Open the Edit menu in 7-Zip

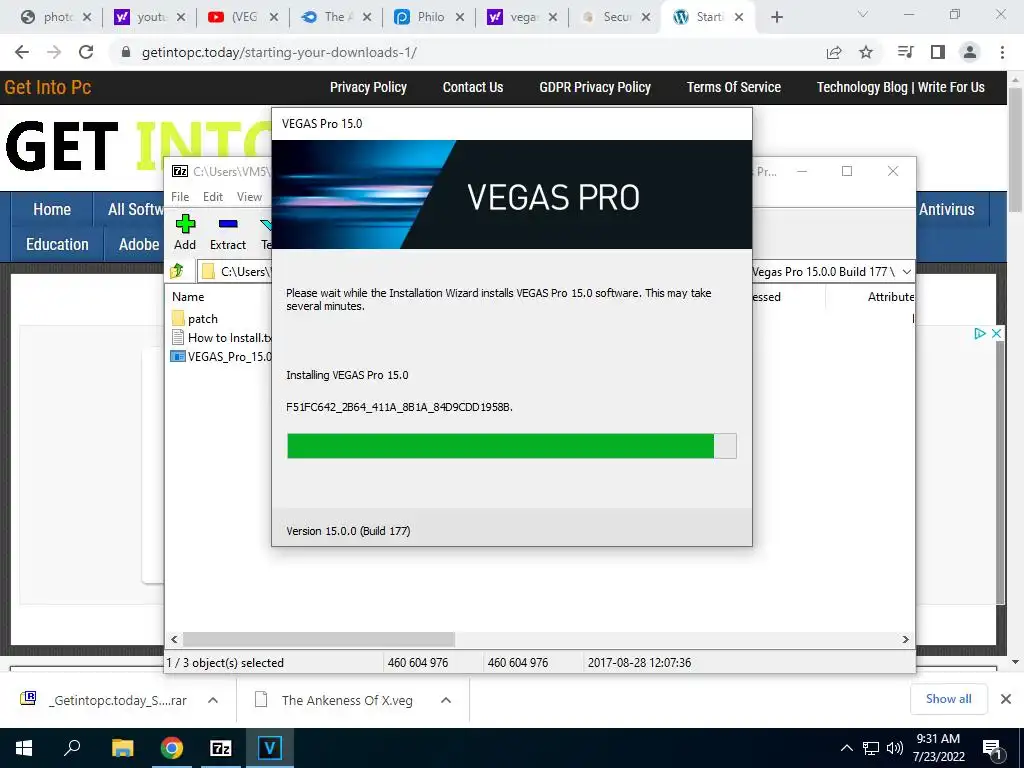(213, 197)
